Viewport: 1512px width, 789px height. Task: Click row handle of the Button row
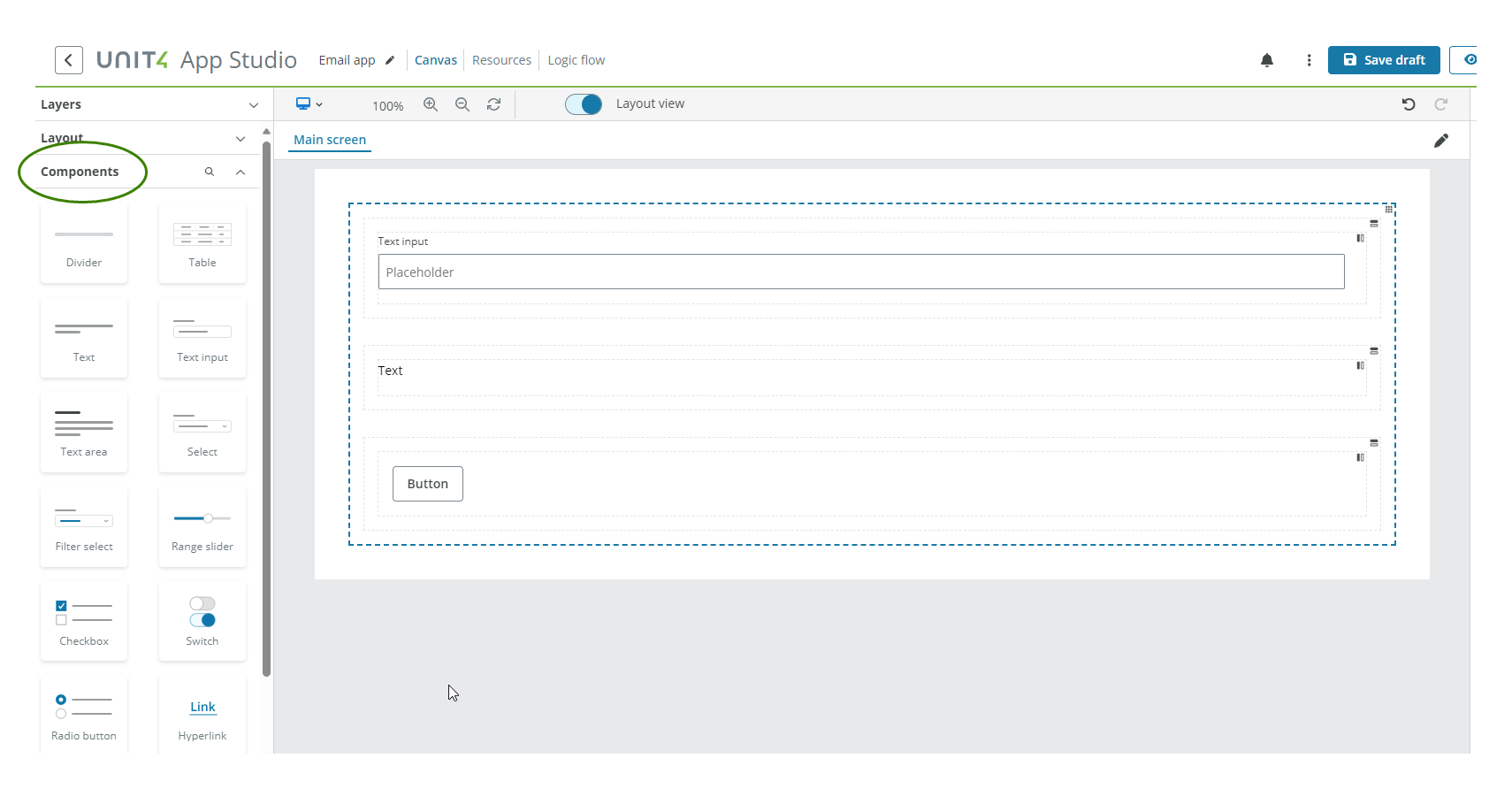pos(1374,443)
